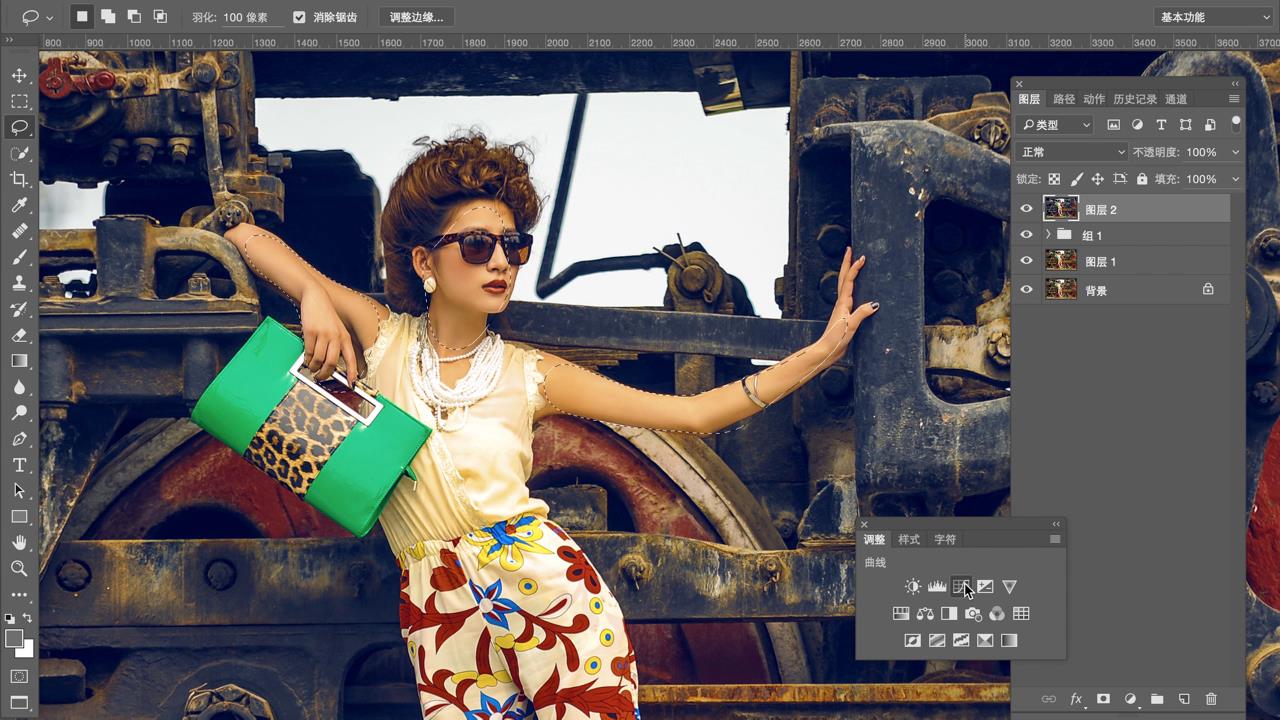The width and height of the screenshot is (1280, 720).
Task: Select the Gradient tool
Action: (19, 361)
